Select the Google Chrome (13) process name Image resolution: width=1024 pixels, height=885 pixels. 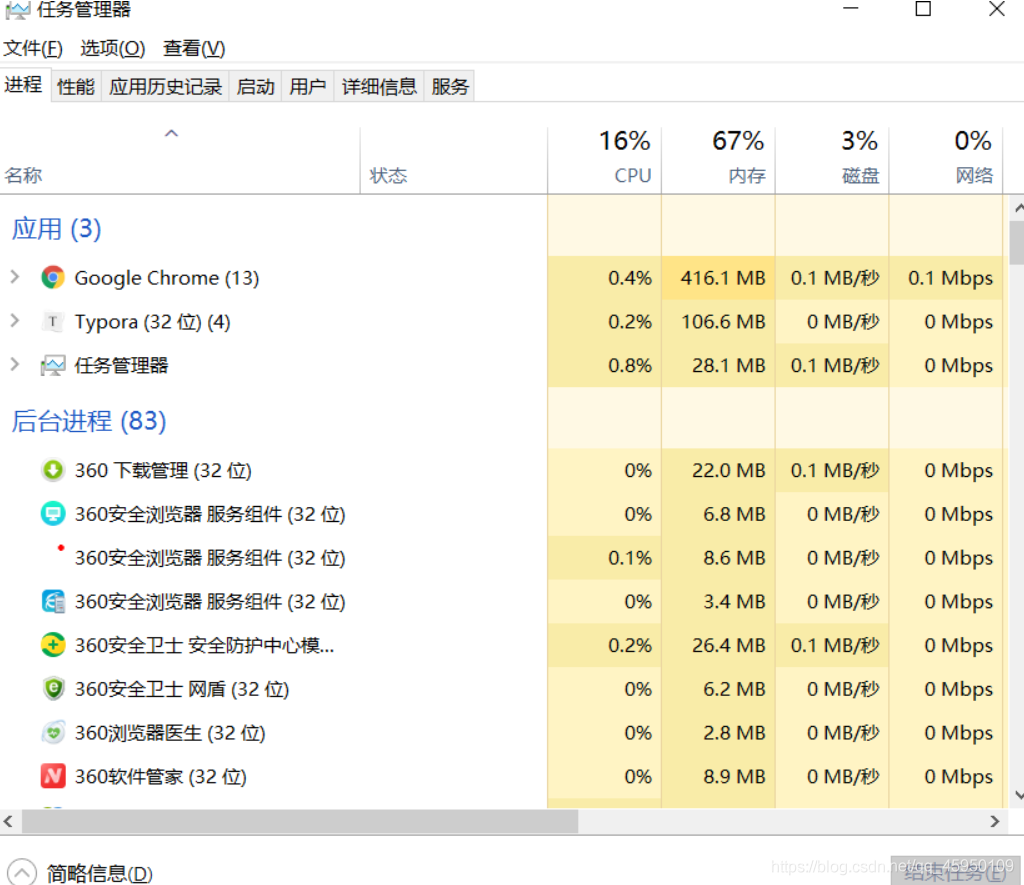(x=167, y=278)
